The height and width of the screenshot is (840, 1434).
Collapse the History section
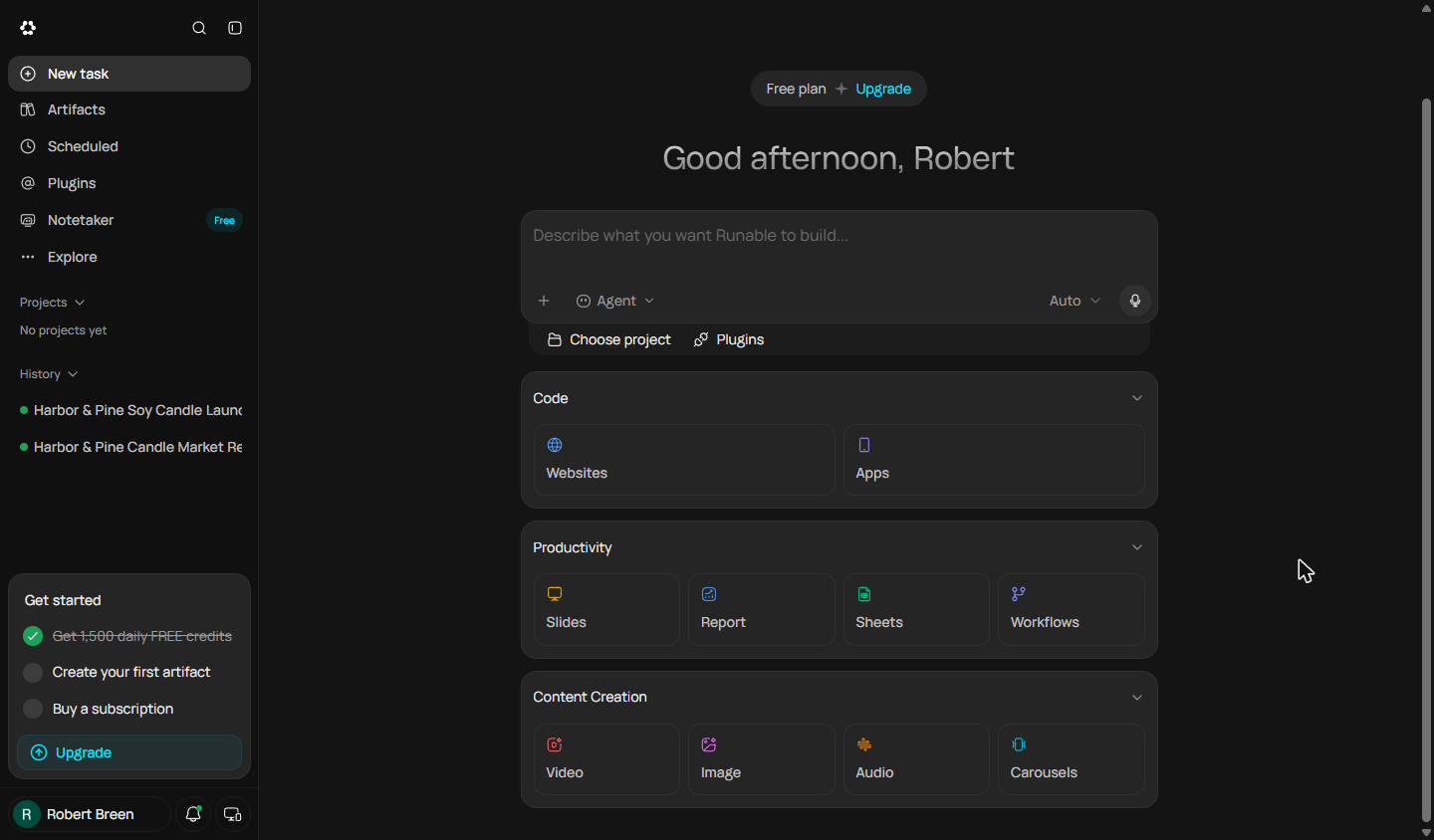click(x=49, y=374)
